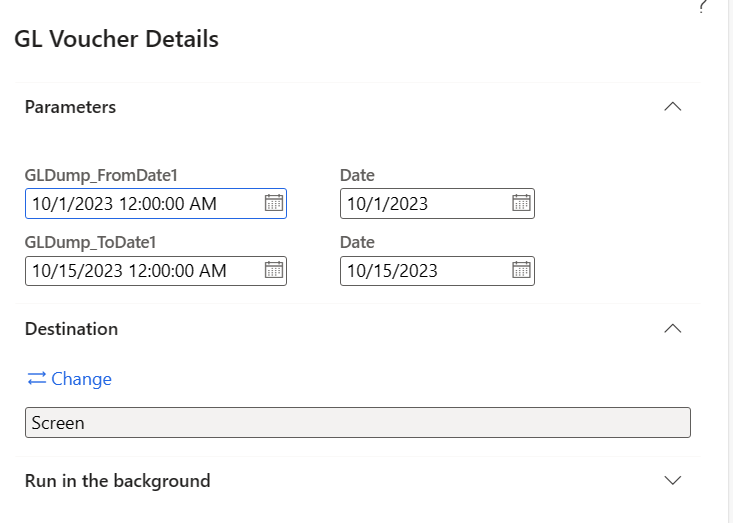Image resolution: width=733 pixels, height=523 pixels.
Task: Click the Change destination link text
Action: click(x=81, y=379)
